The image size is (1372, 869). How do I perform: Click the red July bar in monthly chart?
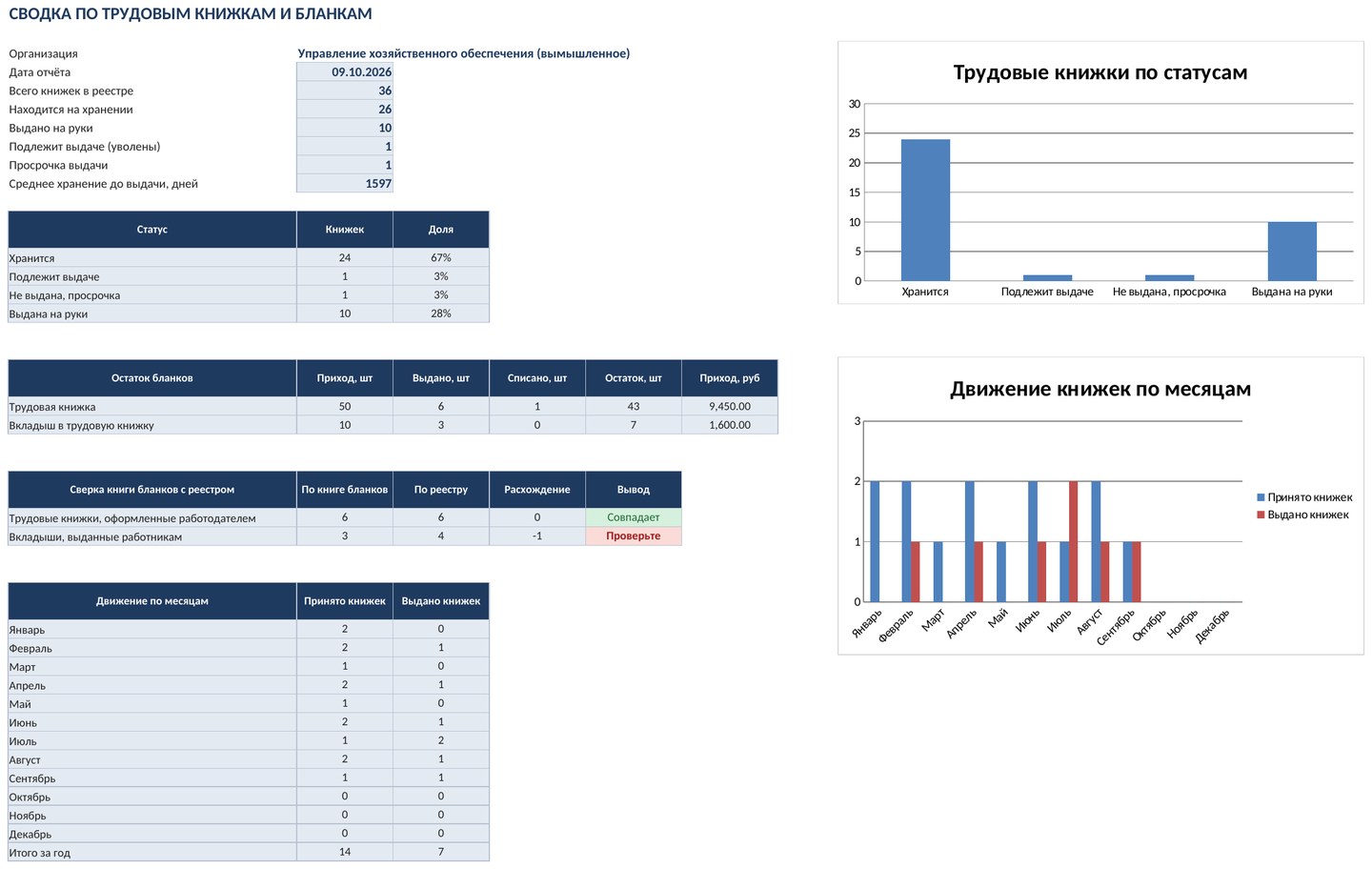[x=1074, y=541]
